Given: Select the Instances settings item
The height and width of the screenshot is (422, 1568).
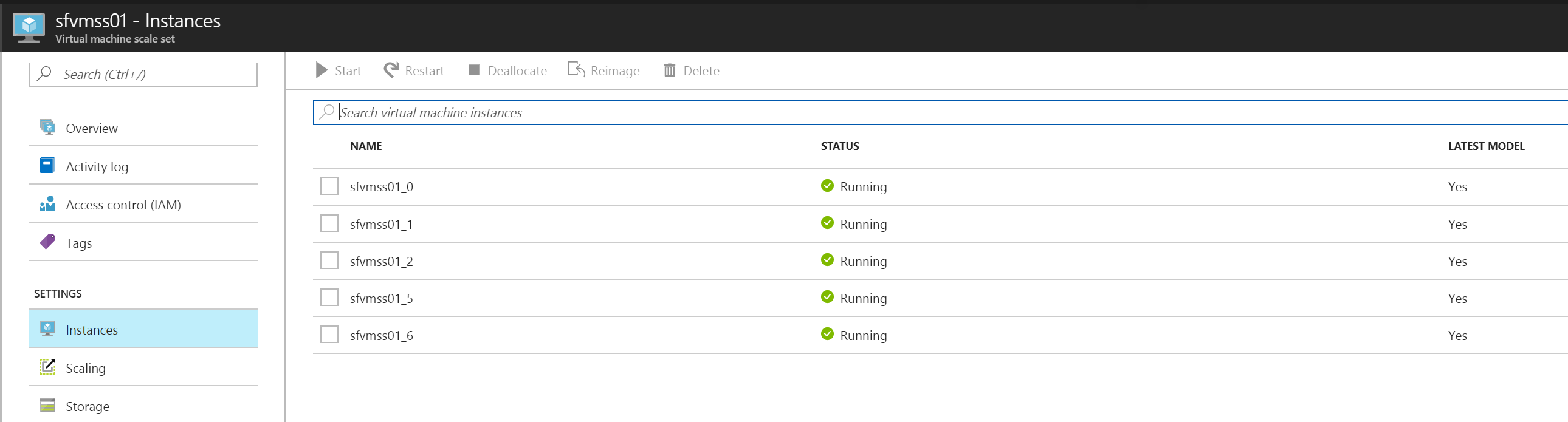Looking at the screenshot, I should [91, 330].
